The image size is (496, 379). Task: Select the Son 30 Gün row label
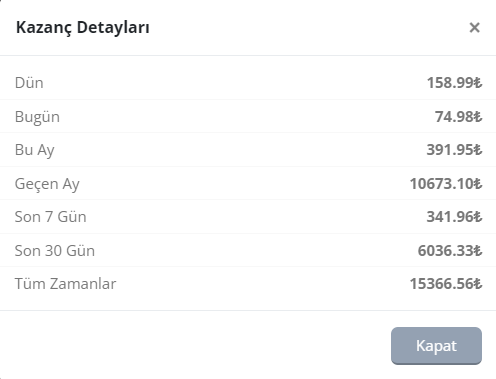tap(55, 251)
